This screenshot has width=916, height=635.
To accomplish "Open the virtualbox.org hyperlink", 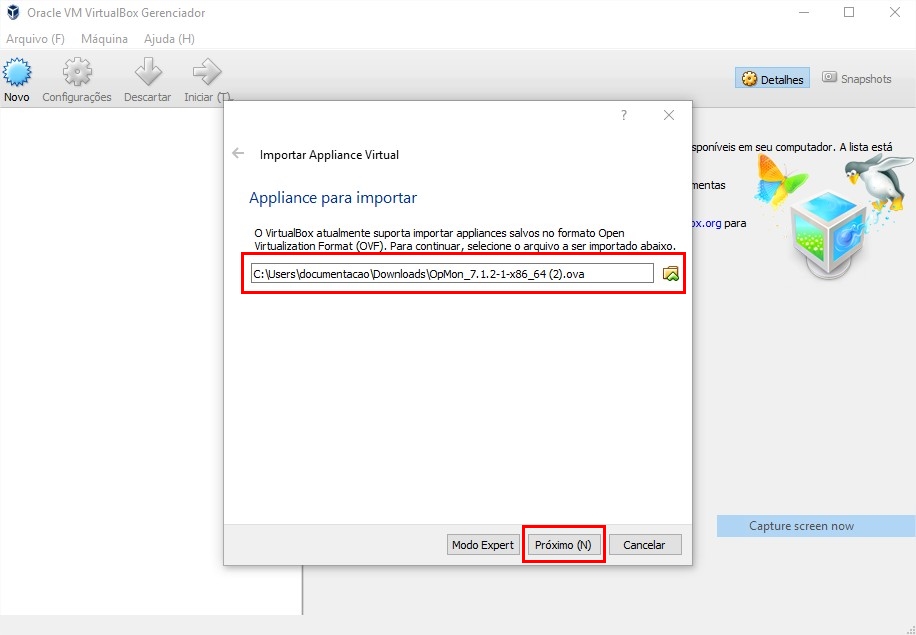I will 706,223.
